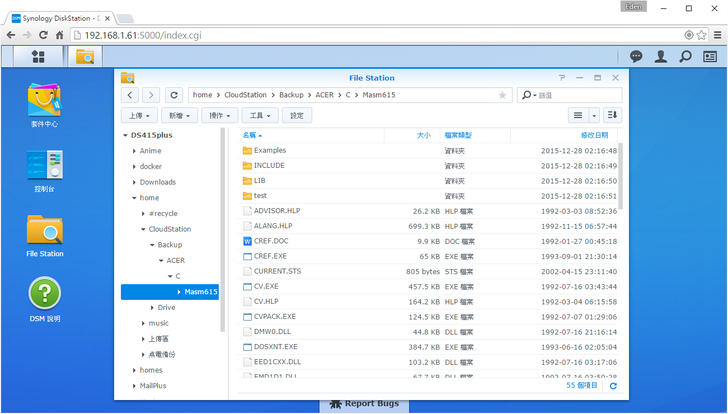Open Package Center desktop icon
The image size is (728, 414).
point(45,100)
